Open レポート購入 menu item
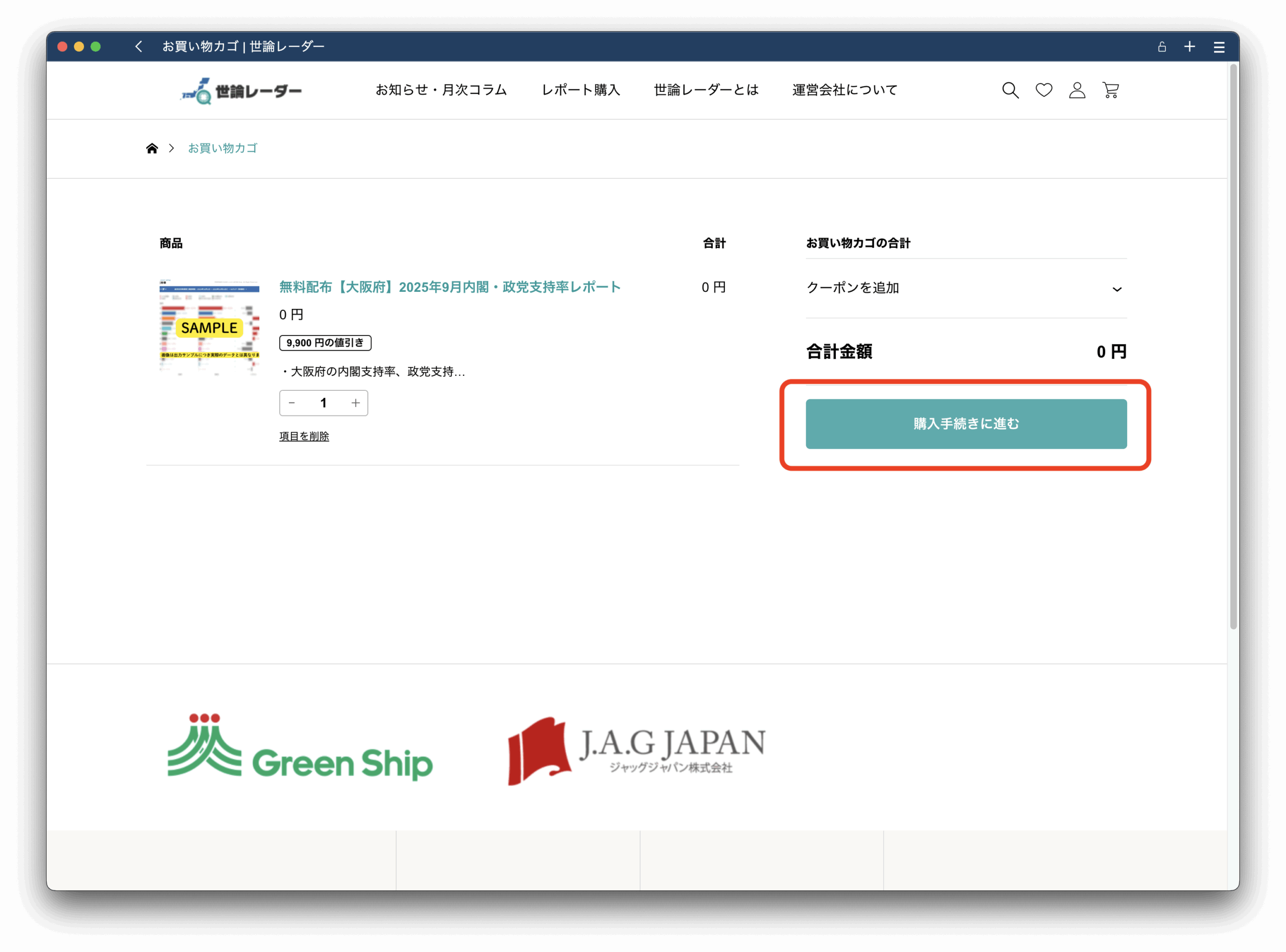Image resolution: width=1286 pixels, height=952 pixels. click(580, 90)
